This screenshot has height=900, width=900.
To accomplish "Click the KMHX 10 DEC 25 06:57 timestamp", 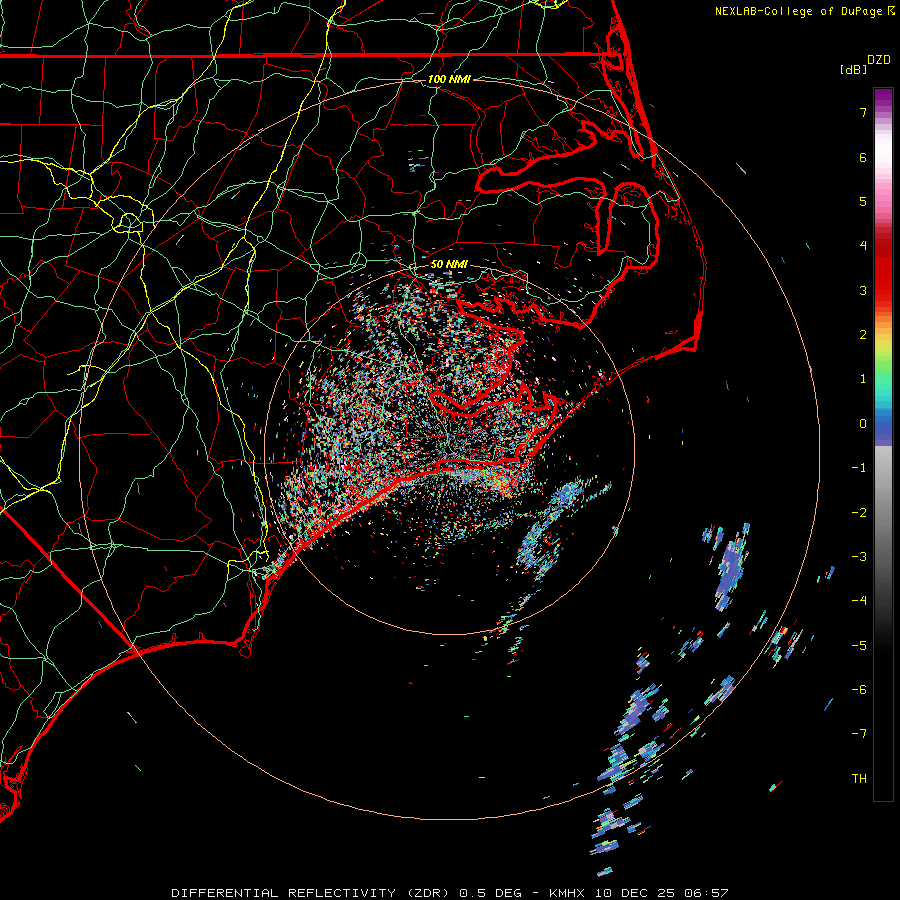I will pyautogui.click(x=639, y=893).
